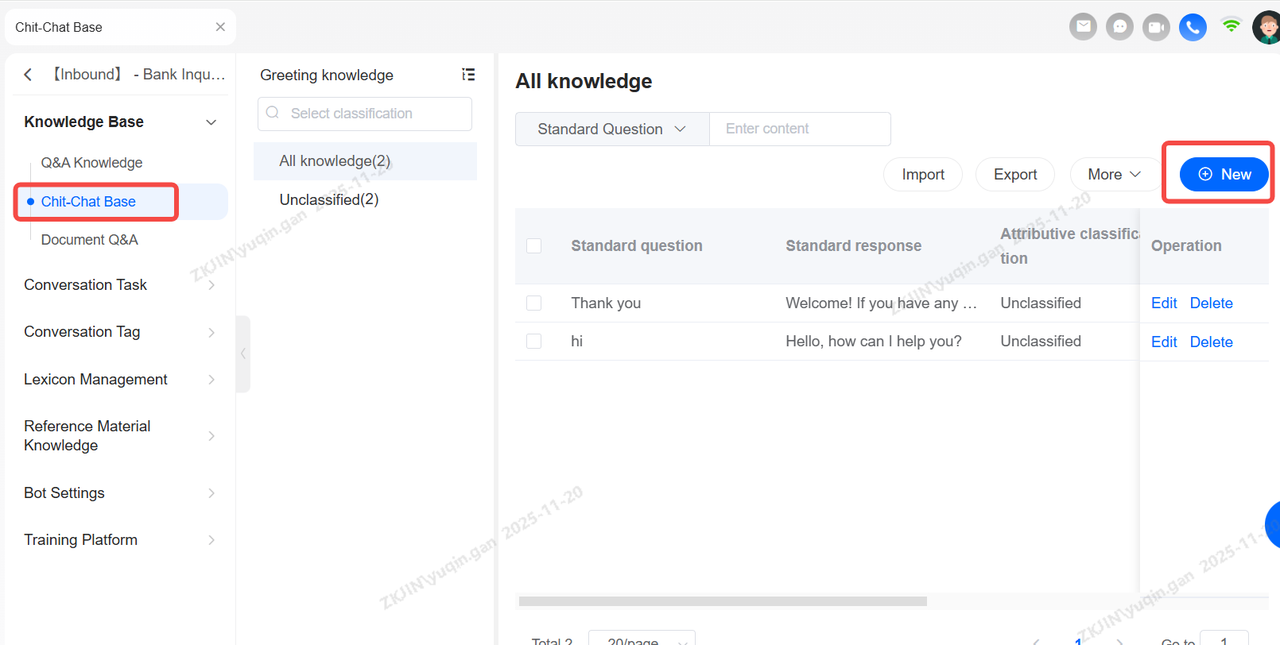The width and height of the screenshot is (1280, 645).
Task: Click the classification list icon next to Greeting knowledge
Action: click(x=468, y=75)
